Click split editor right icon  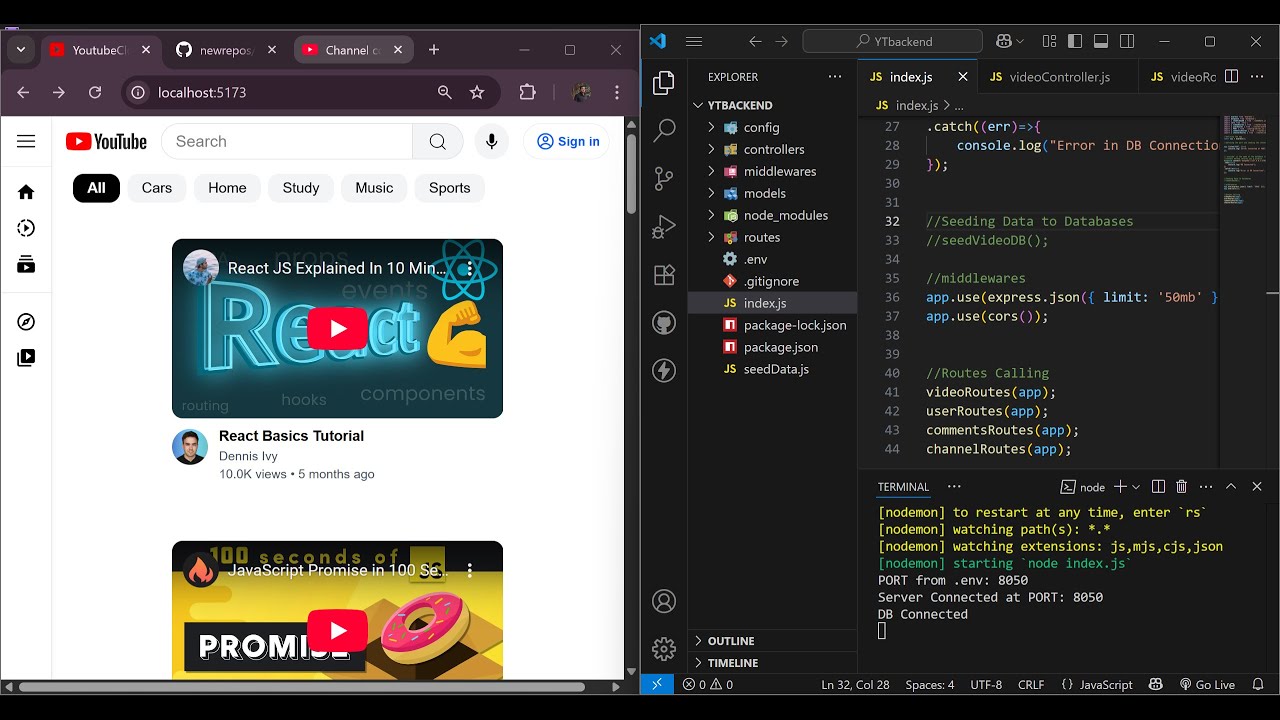1232,76
